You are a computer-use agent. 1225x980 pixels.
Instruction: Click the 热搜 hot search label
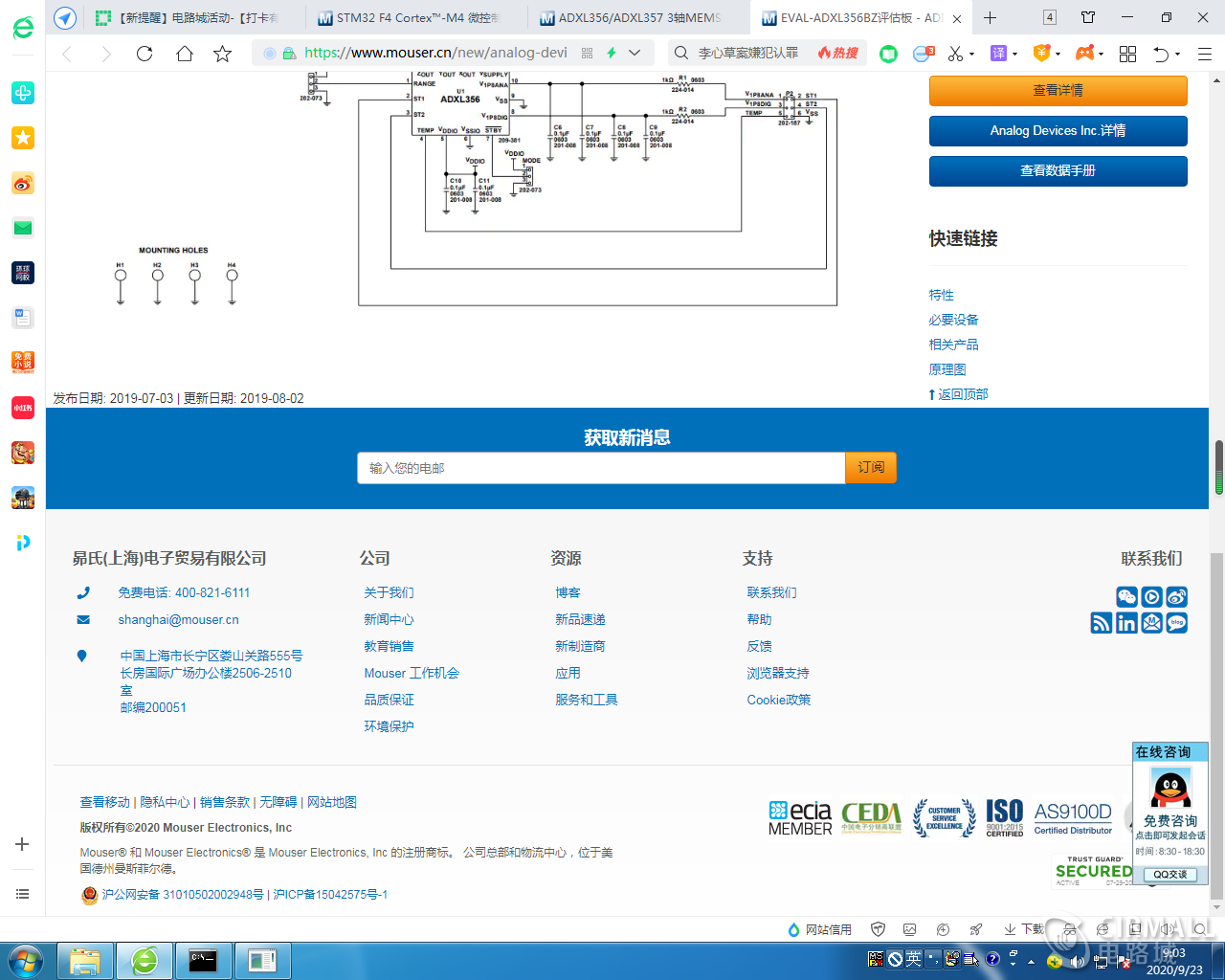(838, 54)
